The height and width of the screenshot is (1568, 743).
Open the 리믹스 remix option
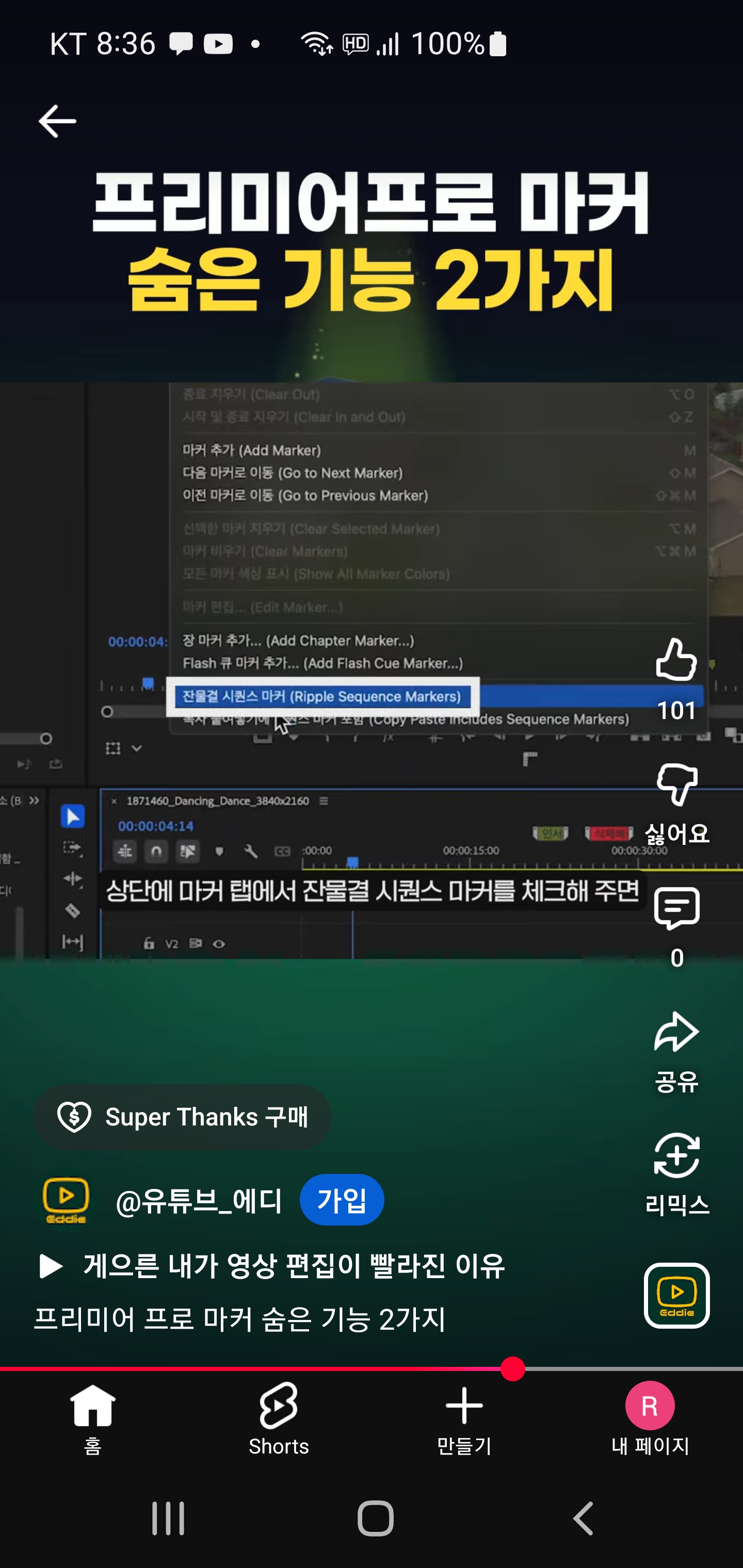pos(676,1155)
